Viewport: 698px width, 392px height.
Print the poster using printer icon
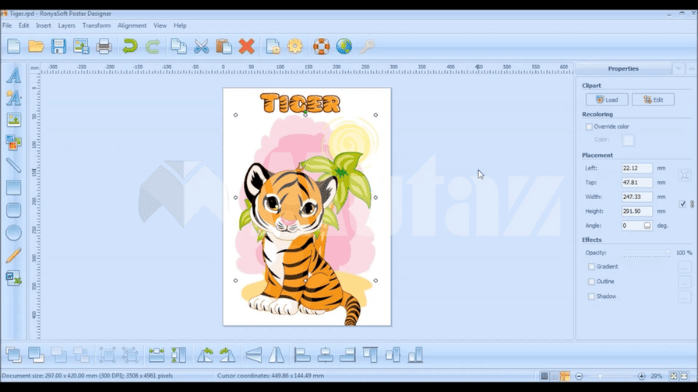pyautogui.click(x=104, y=46)
